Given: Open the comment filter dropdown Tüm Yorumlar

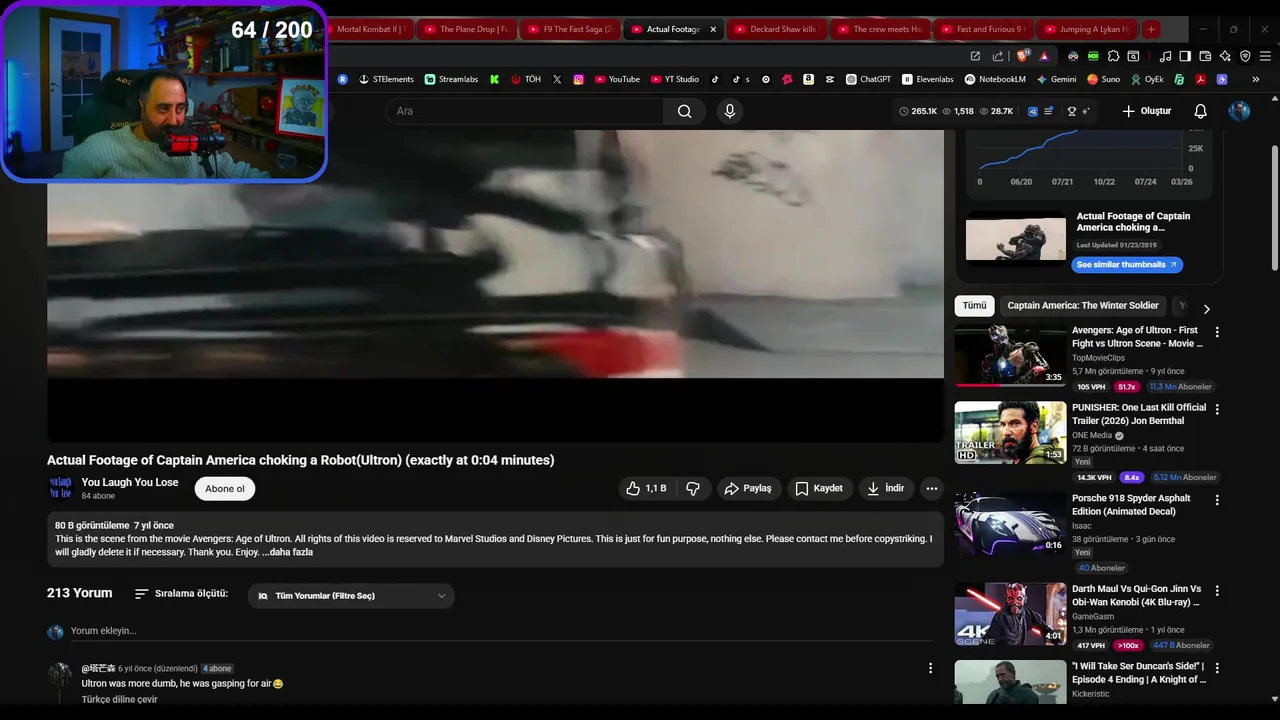Looking at the screenshot, I should (x=351, y=596).
